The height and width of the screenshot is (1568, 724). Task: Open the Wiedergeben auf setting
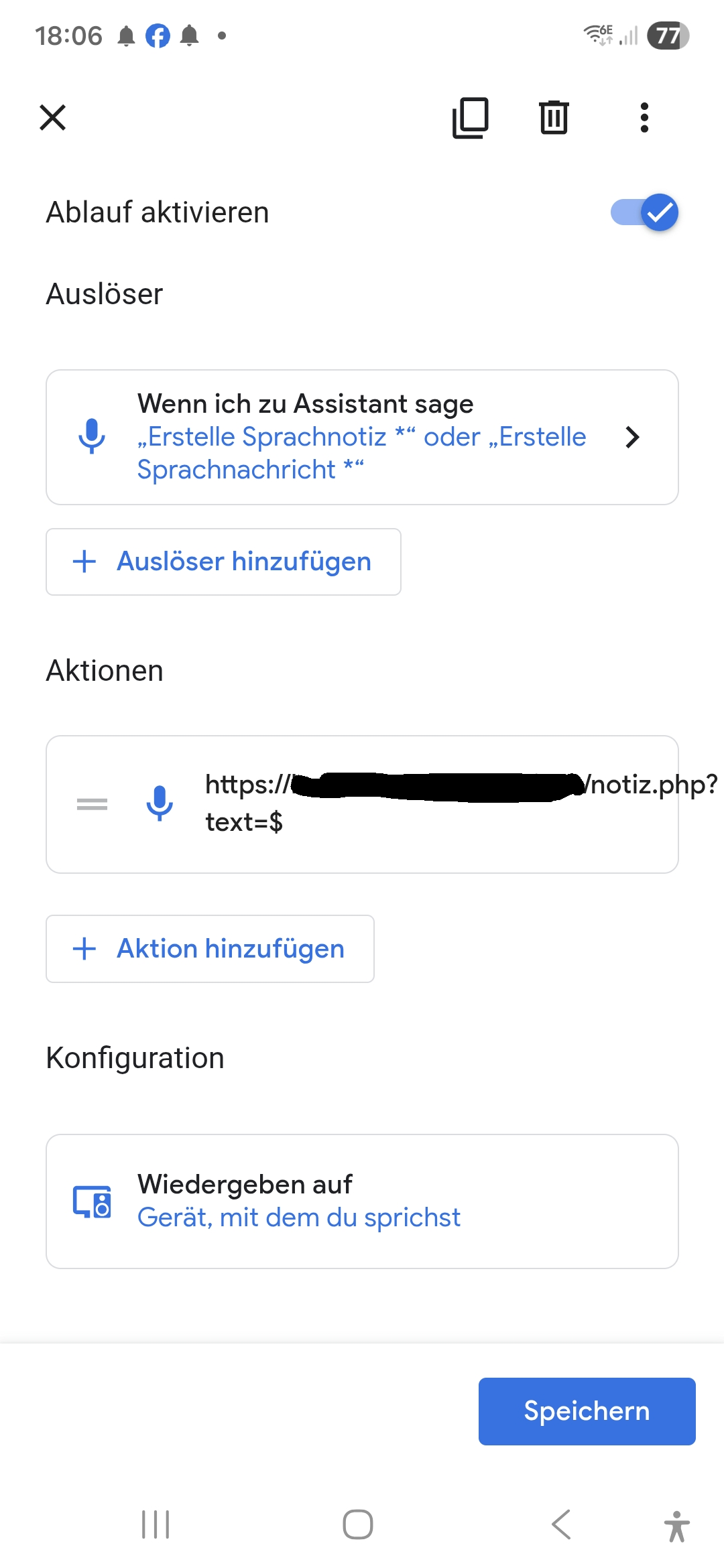[362, 1201]
